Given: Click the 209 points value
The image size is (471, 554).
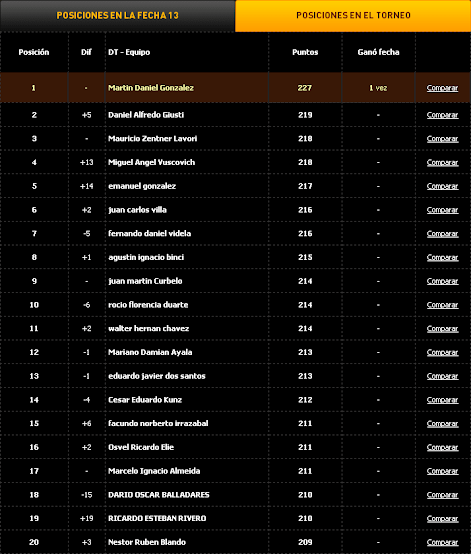Looking at the screenshot, I should click(305, 542).
